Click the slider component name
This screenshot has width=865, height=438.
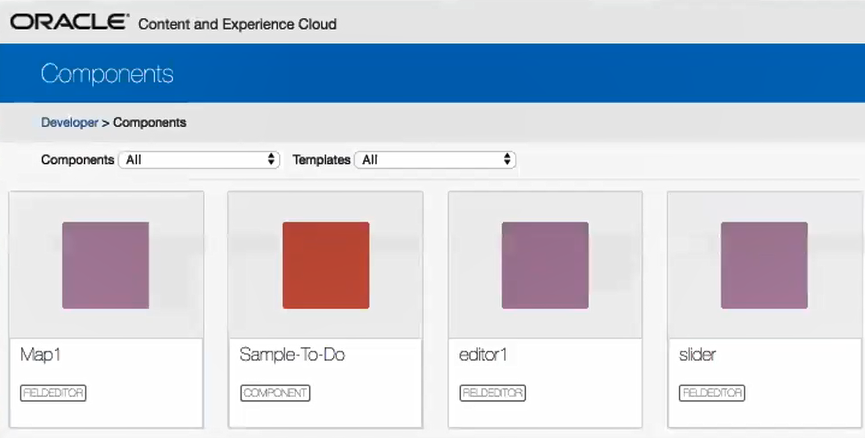(697, 355)
